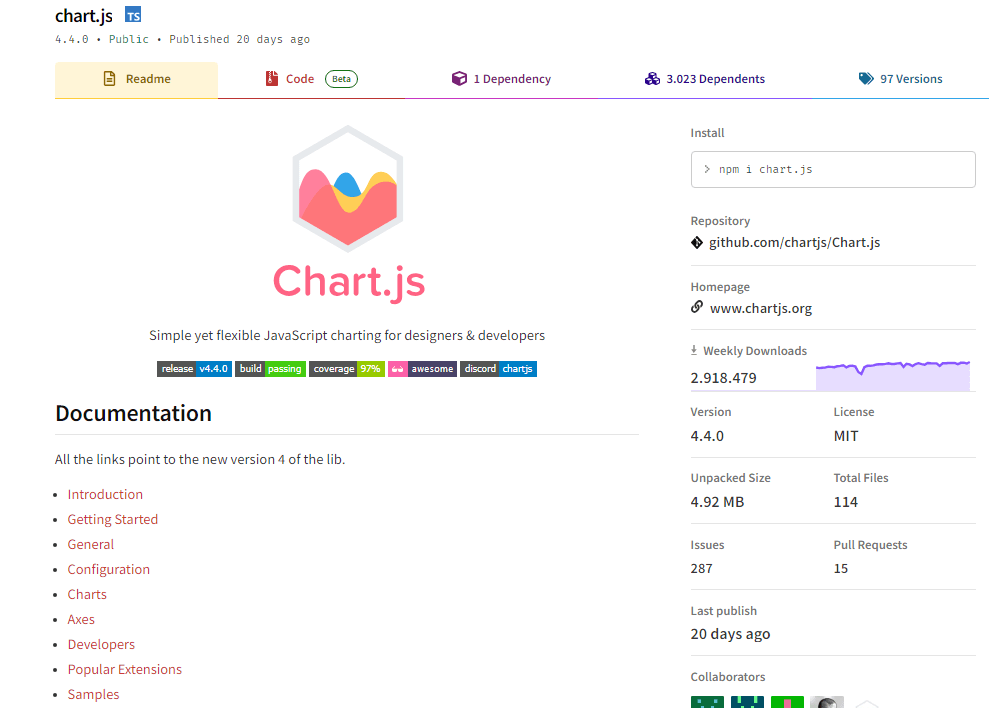Open the 1 Dependency tab
Screen dimensions: 999x708
point(501,80)
